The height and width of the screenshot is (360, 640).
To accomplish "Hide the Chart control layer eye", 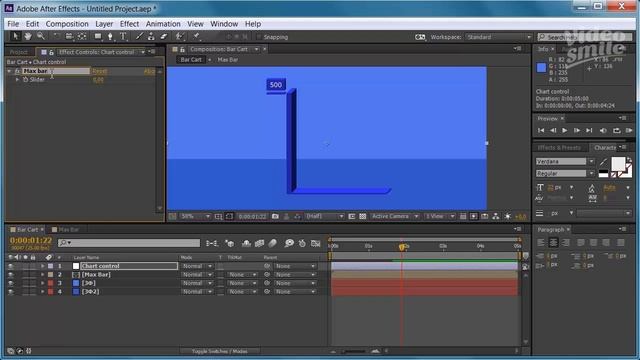I will point(11,266).
